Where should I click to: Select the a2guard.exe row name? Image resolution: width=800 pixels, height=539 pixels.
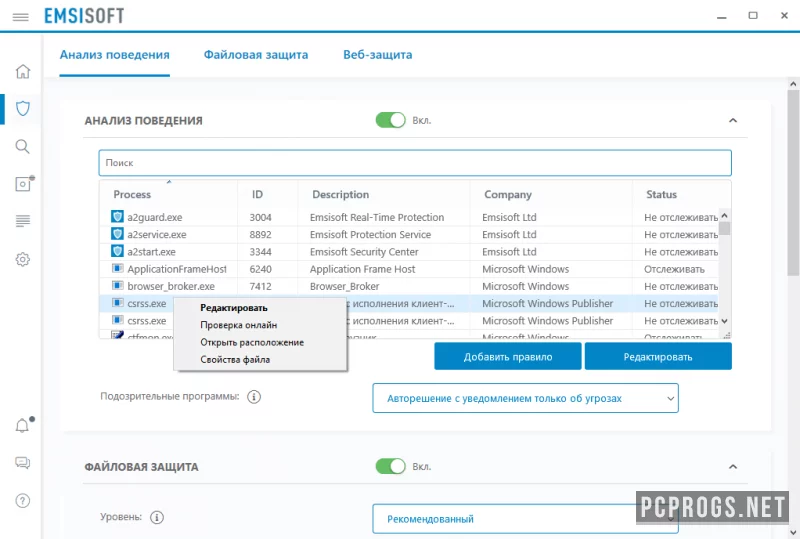pyautogui.click(x=155, y=217)
